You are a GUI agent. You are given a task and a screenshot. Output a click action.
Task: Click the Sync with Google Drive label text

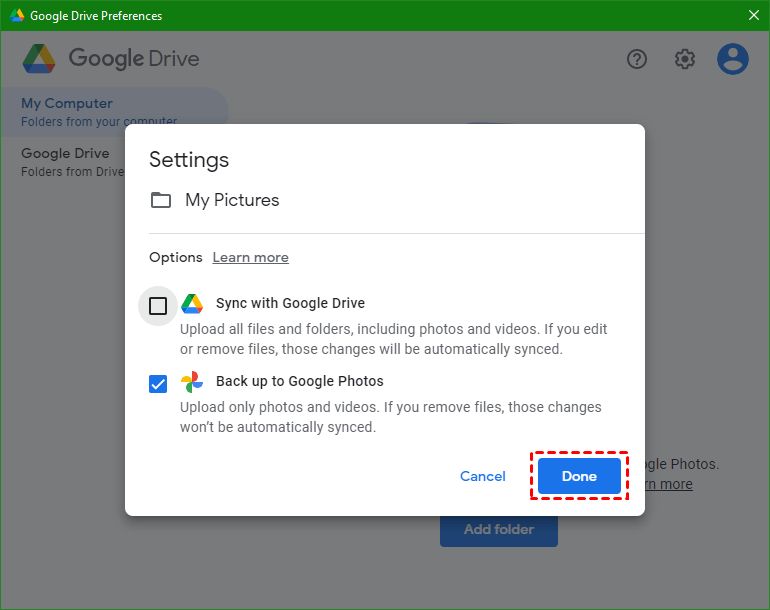pyautogui.click(x=290, y=304)
